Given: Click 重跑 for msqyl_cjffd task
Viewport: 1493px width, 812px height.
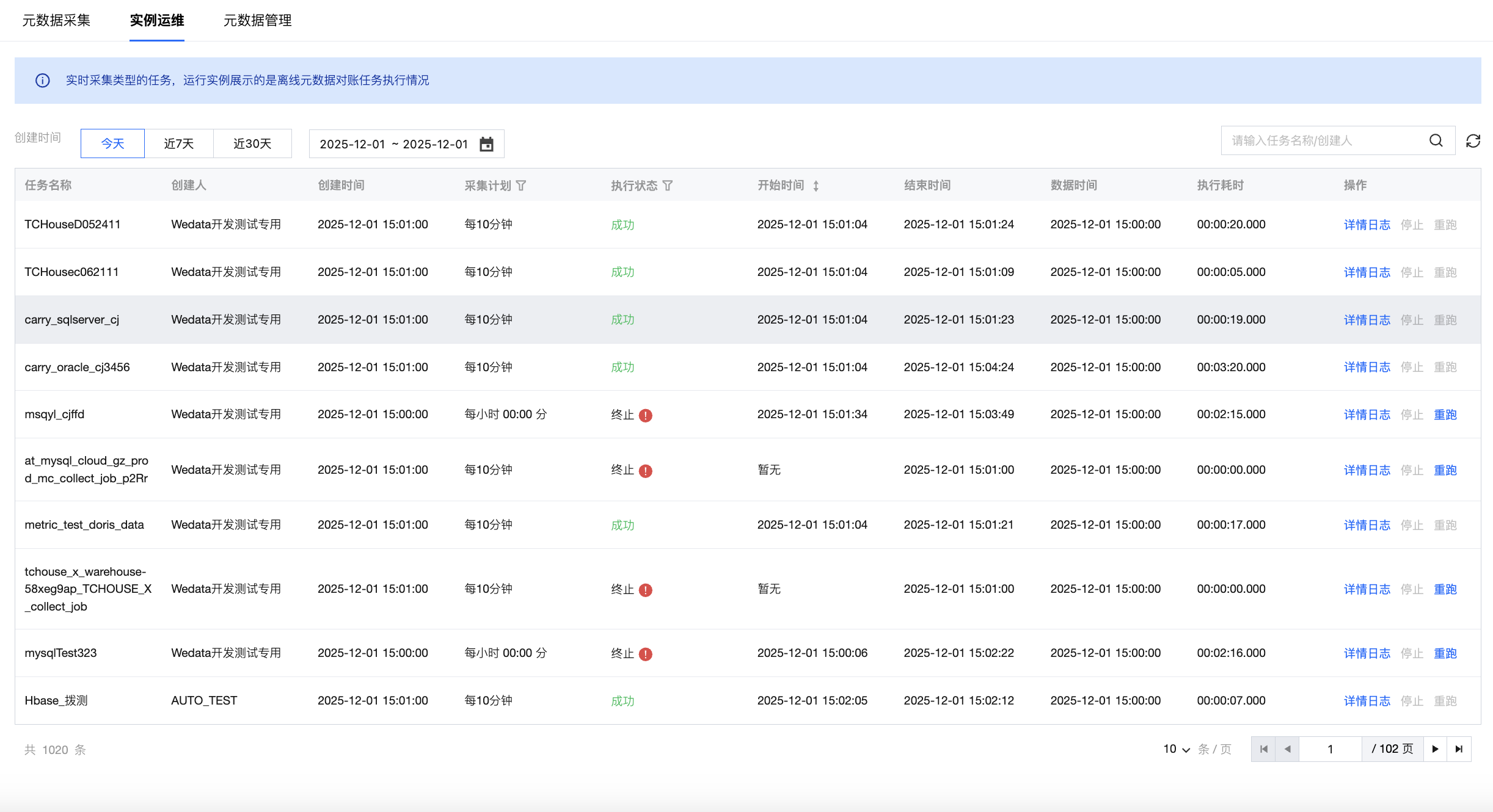Looking at the screenshot, I should point(1445,415).
